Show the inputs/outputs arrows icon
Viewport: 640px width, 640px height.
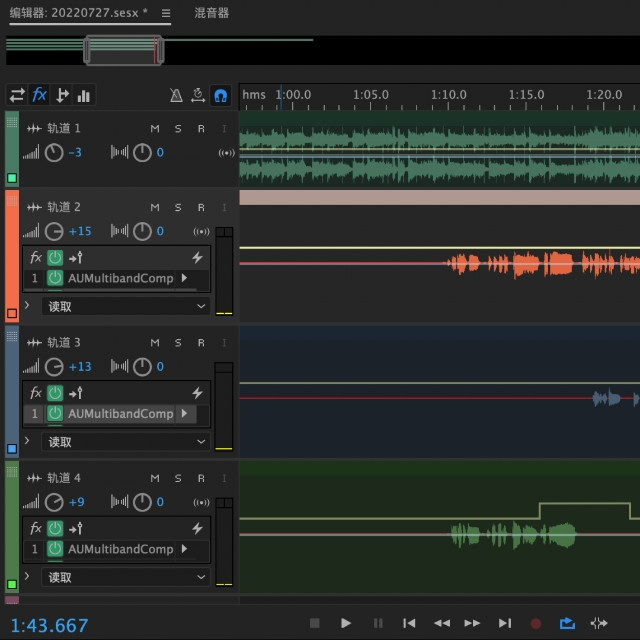(x=17, y=96)
